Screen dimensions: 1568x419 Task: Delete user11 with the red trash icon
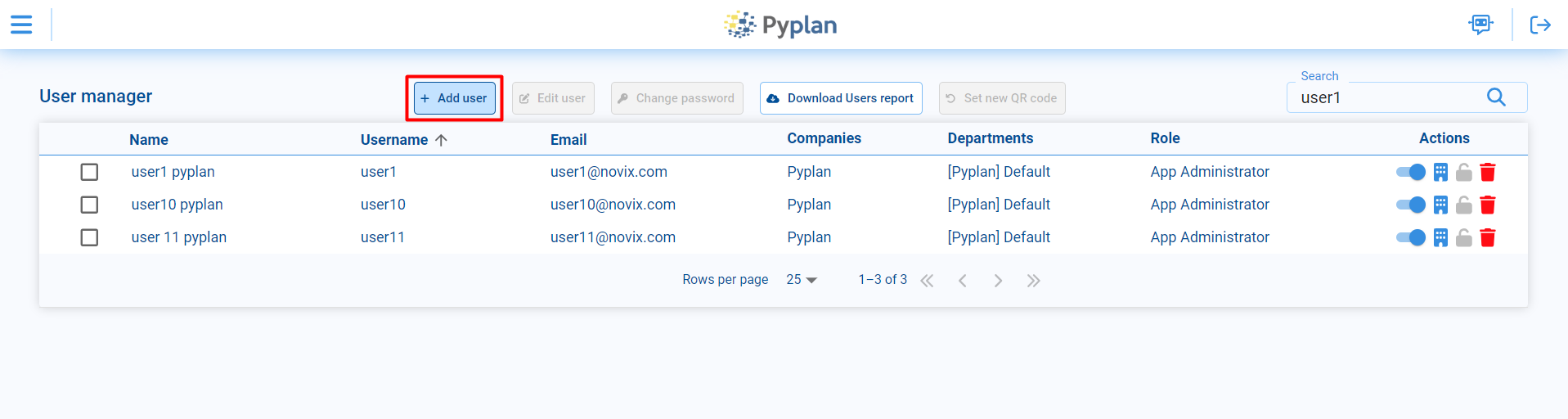coord(1488,237)
